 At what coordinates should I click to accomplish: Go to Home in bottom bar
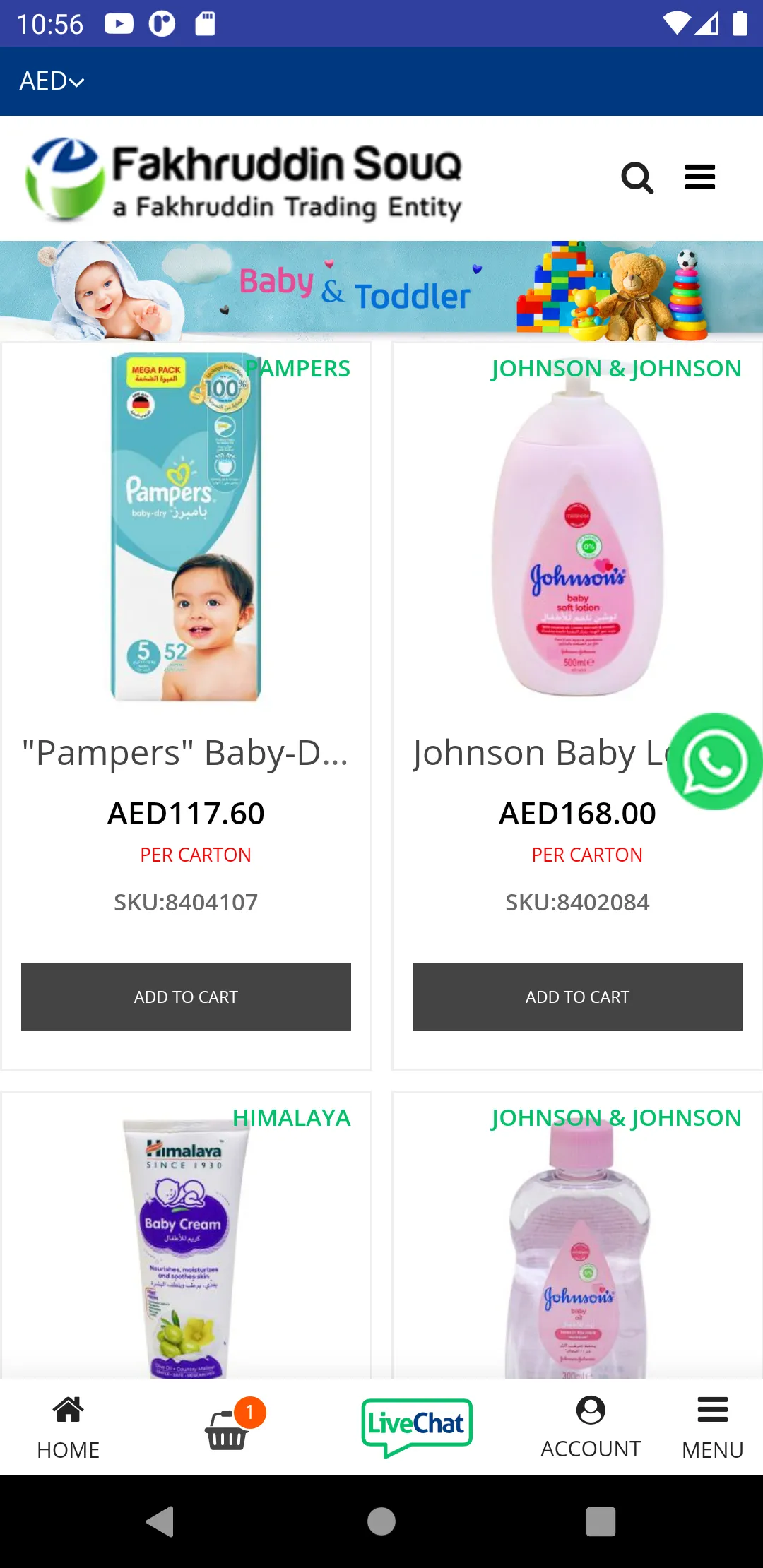(x=69, y=1427)
